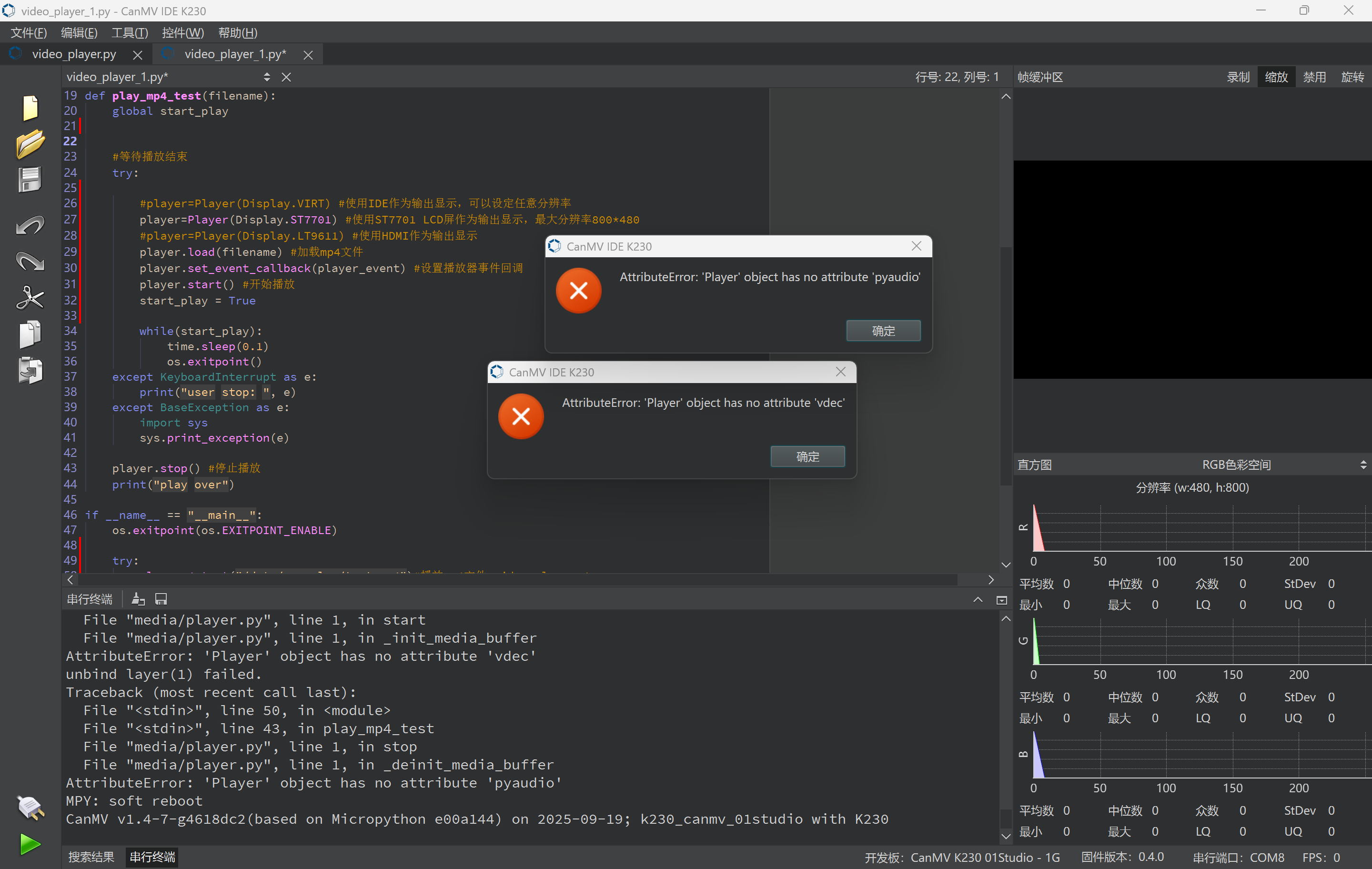The width and height of the screenshot is (1372, 869).
Task: Click the green Run script arrow
Action: click(x=30, y=845)
